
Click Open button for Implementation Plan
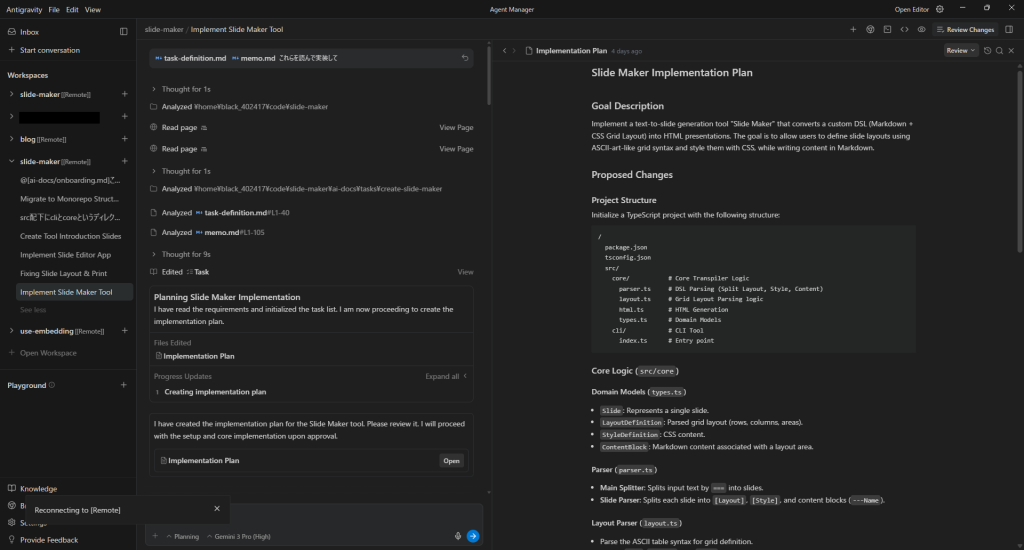(x=452, y=461)
